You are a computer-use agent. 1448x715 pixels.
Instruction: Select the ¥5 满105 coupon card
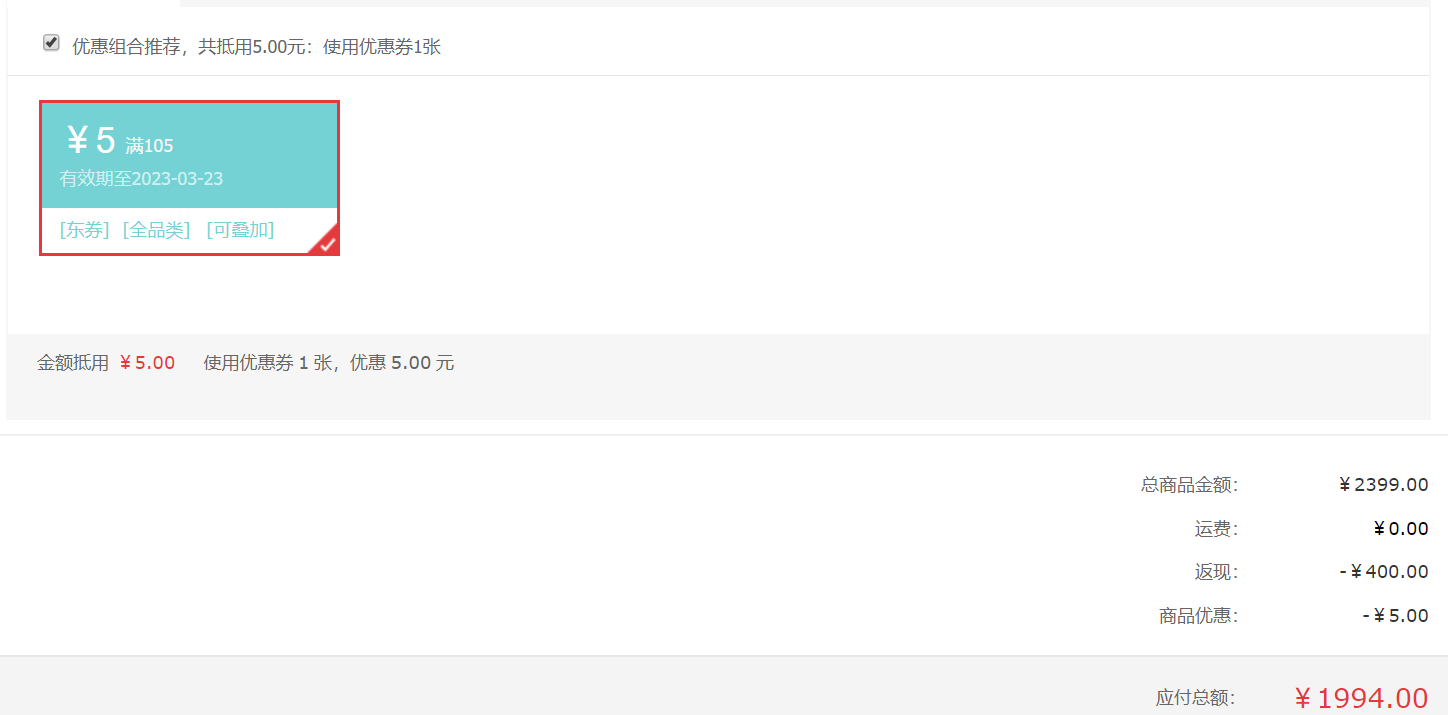click(x=190, y=178)
